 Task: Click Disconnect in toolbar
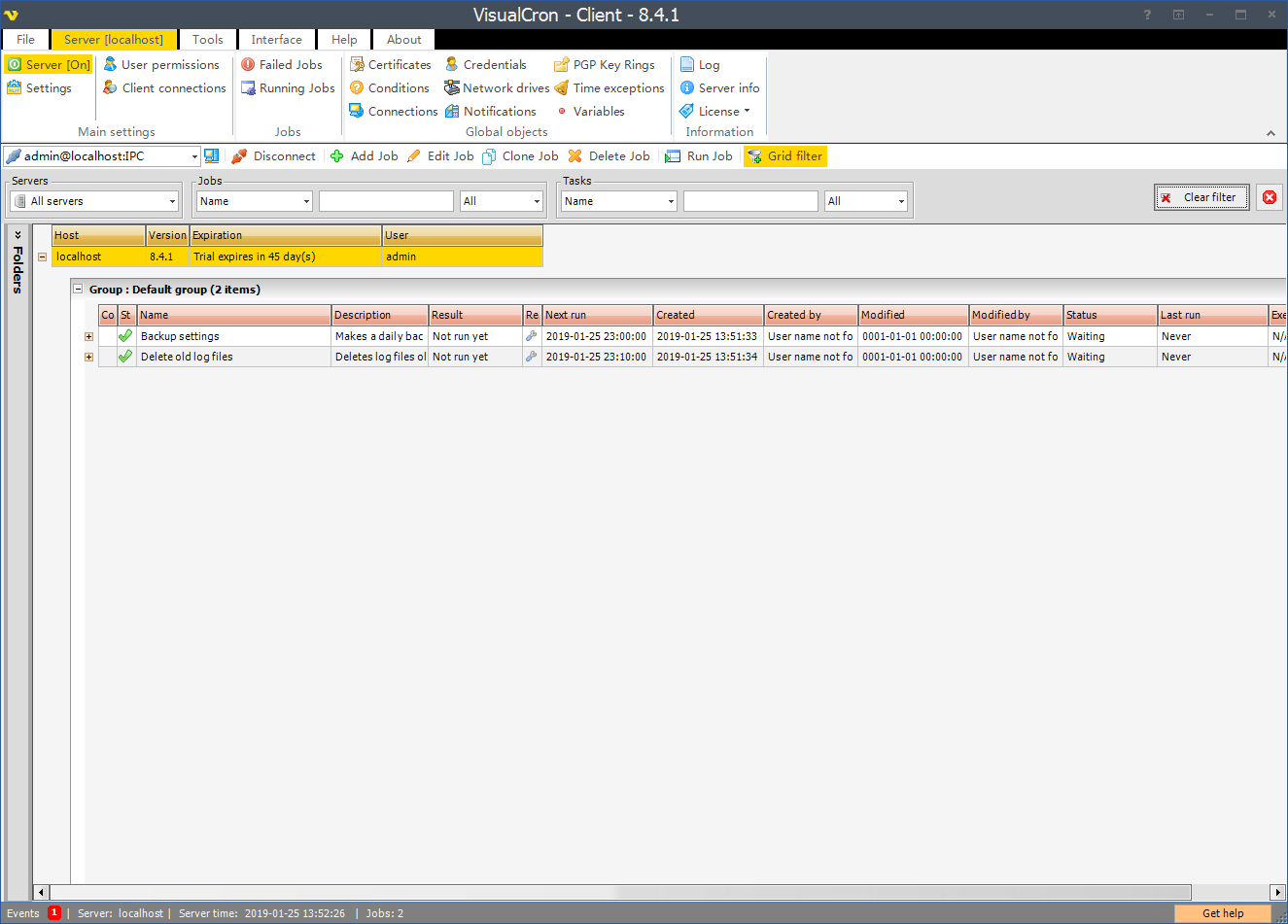[x=273, y=155]
